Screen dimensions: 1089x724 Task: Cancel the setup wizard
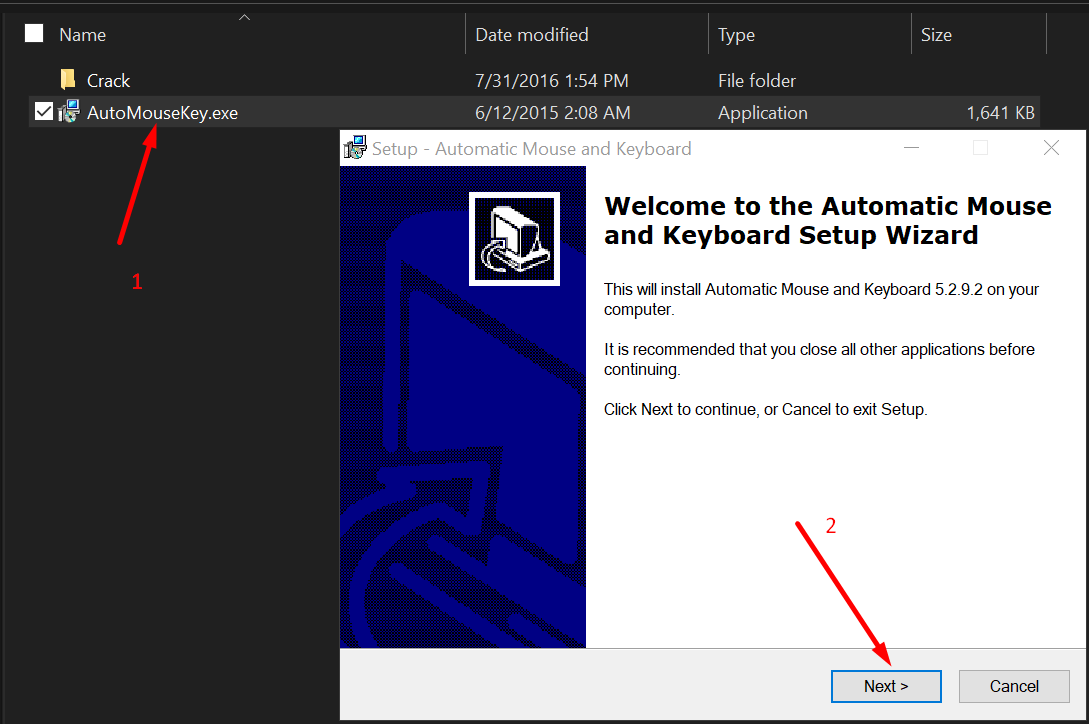pos(1014,686)
